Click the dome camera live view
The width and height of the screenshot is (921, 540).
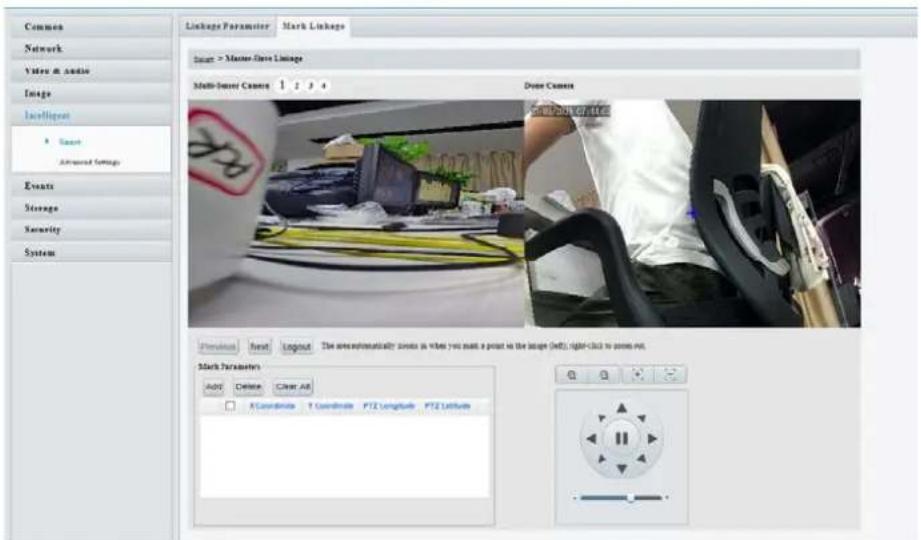click(693, 213)
